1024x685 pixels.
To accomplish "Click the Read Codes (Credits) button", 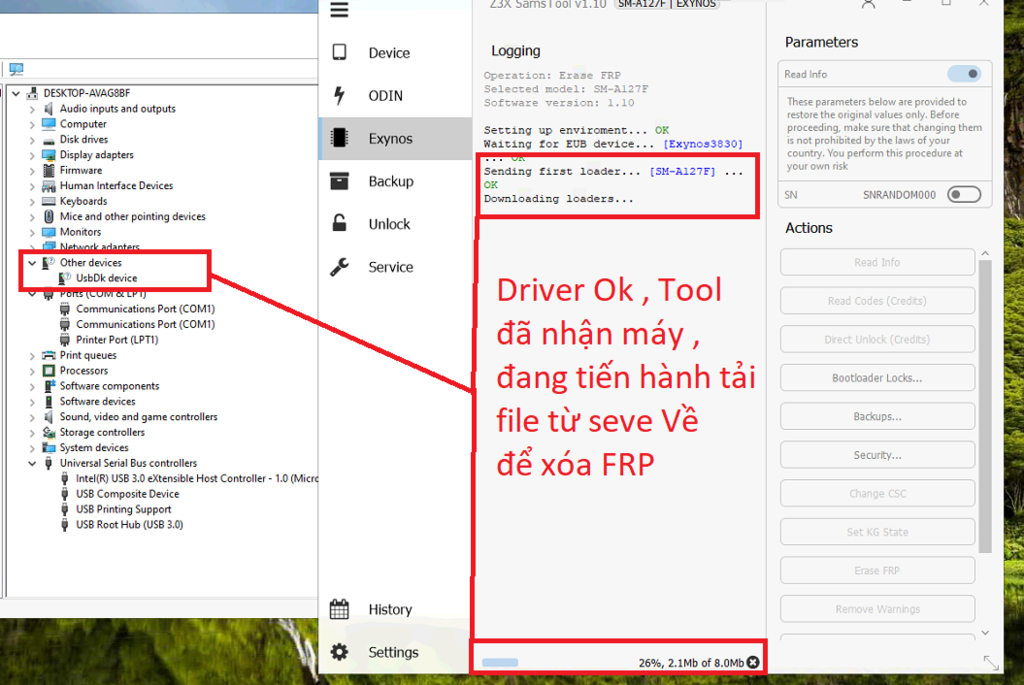I will pyautogui.click(x=877, y=300).
